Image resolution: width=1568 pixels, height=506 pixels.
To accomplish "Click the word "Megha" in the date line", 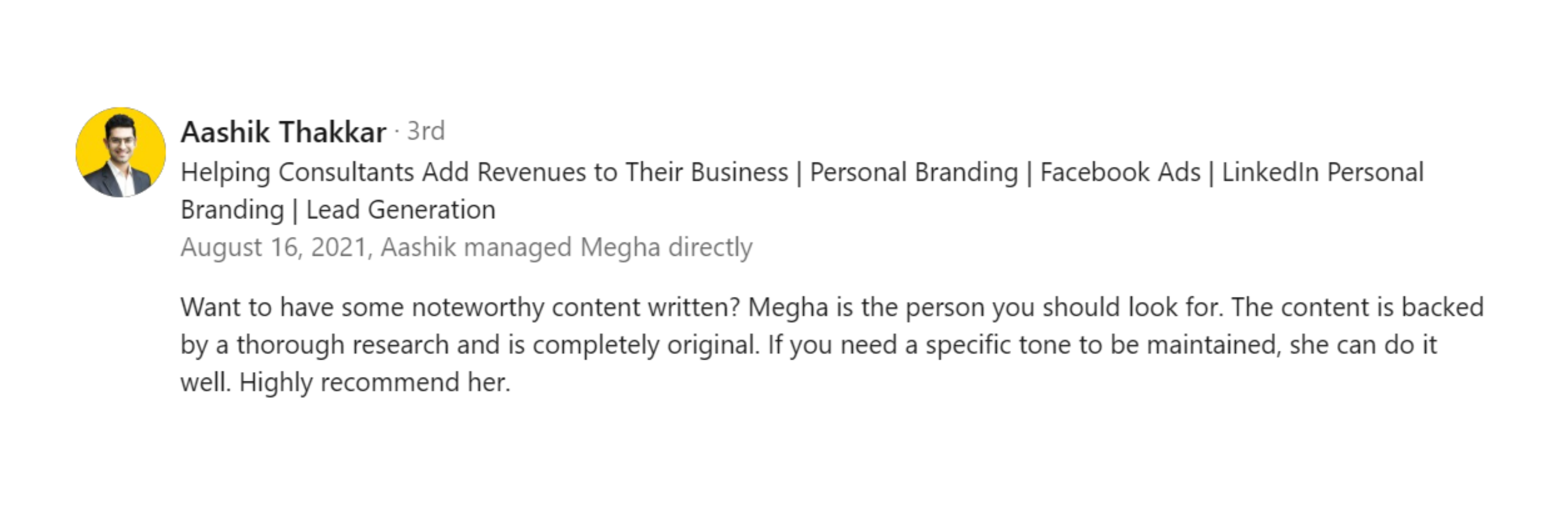I will 620,247.
